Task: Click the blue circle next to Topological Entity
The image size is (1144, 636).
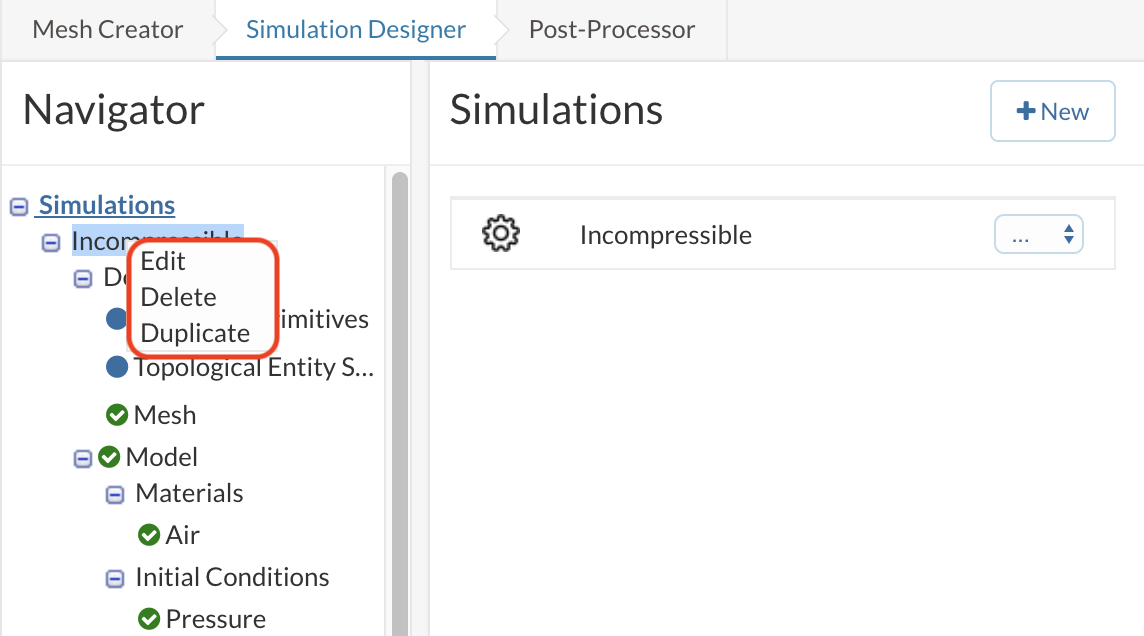Action: point(117,367)
